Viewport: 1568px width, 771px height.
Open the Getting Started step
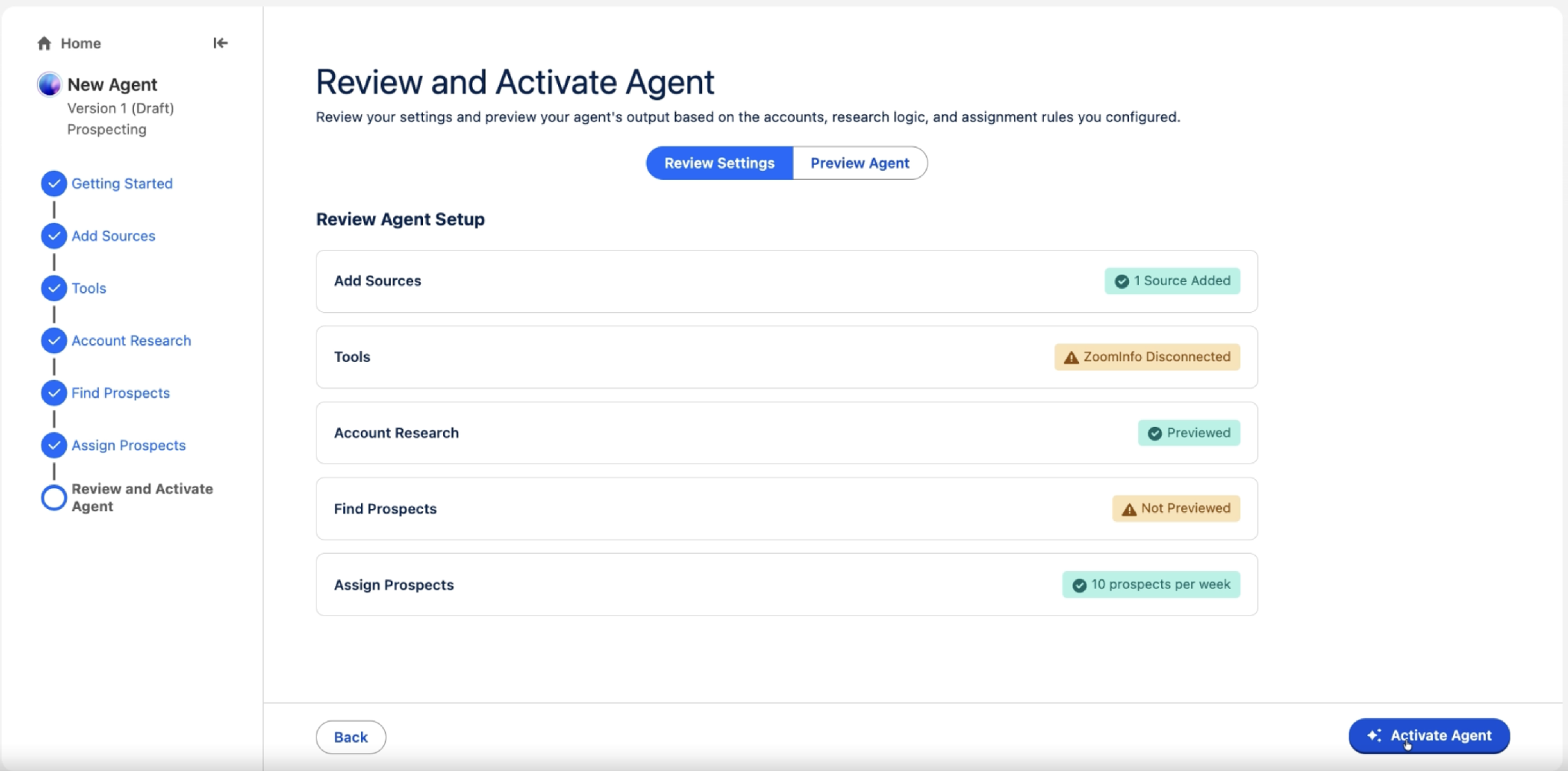pyautogui.click(x=122, y=184)
